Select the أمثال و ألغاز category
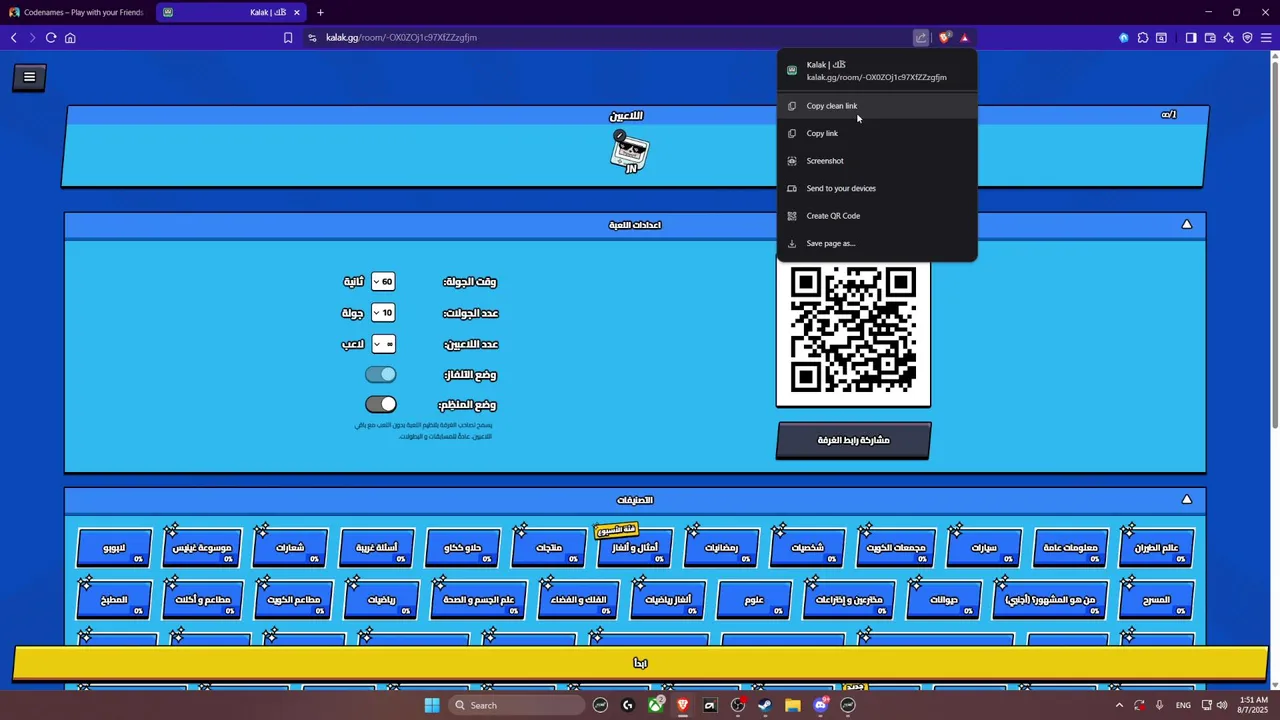Viewport: 1280px width, 720px height. (x=635, y=548)
